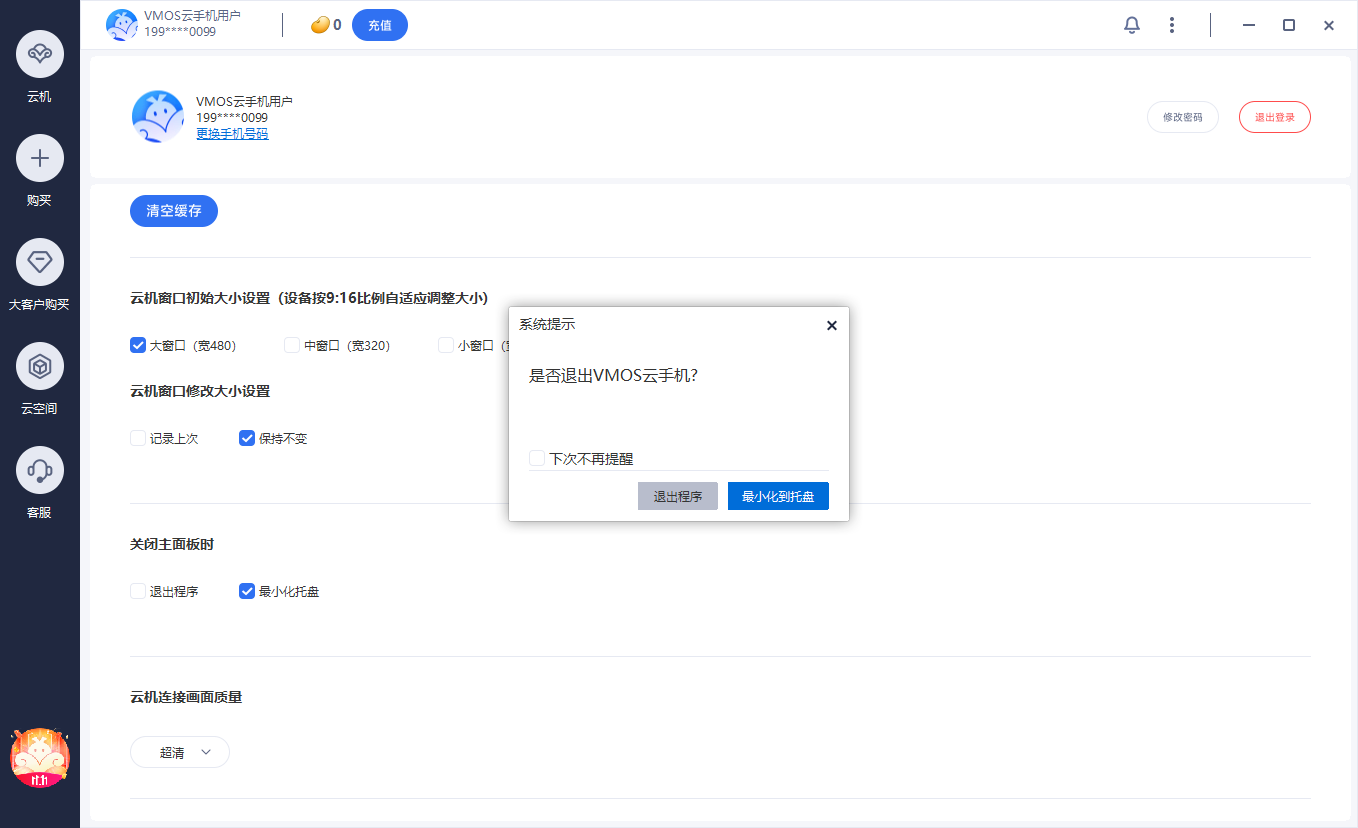Minimize the VMOS main window
The image size is (1358, 828).
(1249, 25)
